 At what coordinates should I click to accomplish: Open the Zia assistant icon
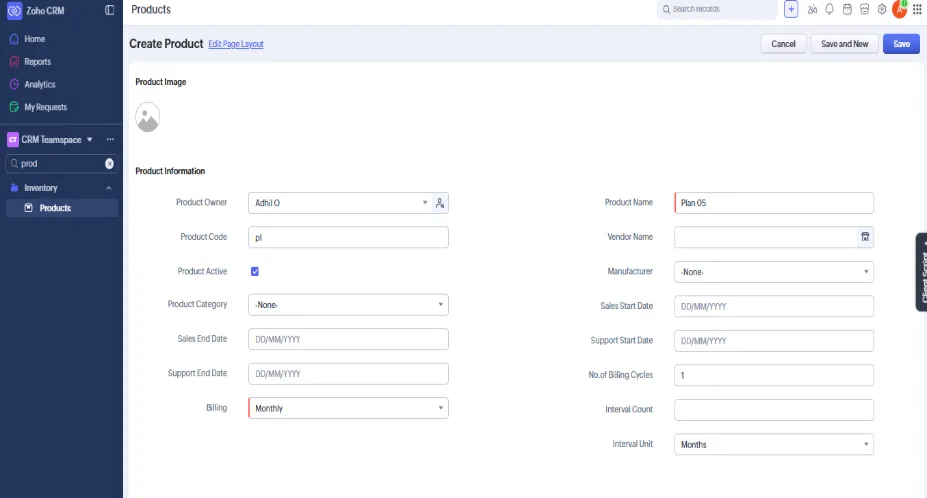point(812,9)
